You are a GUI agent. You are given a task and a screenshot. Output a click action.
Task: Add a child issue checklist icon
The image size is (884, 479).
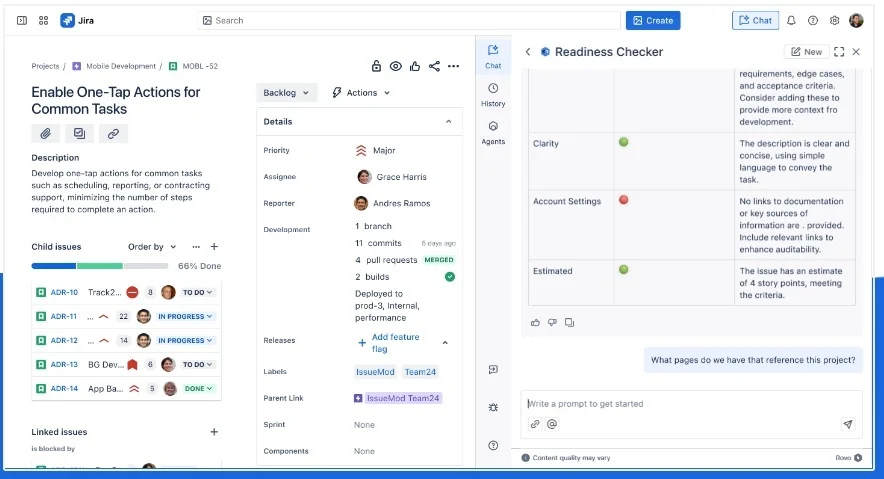(x=79, y=134)
